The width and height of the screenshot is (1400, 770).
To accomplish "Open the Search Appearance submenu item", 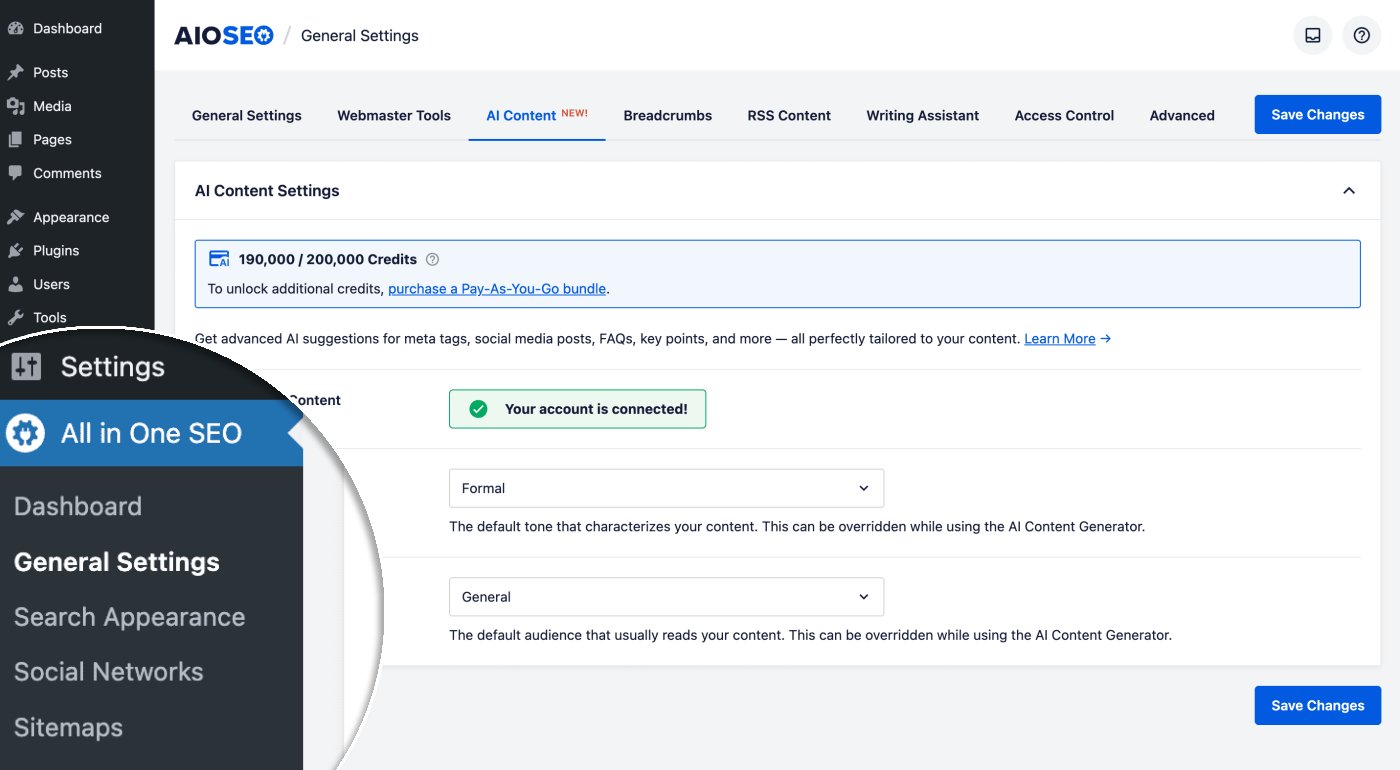I will pos(130,617).
